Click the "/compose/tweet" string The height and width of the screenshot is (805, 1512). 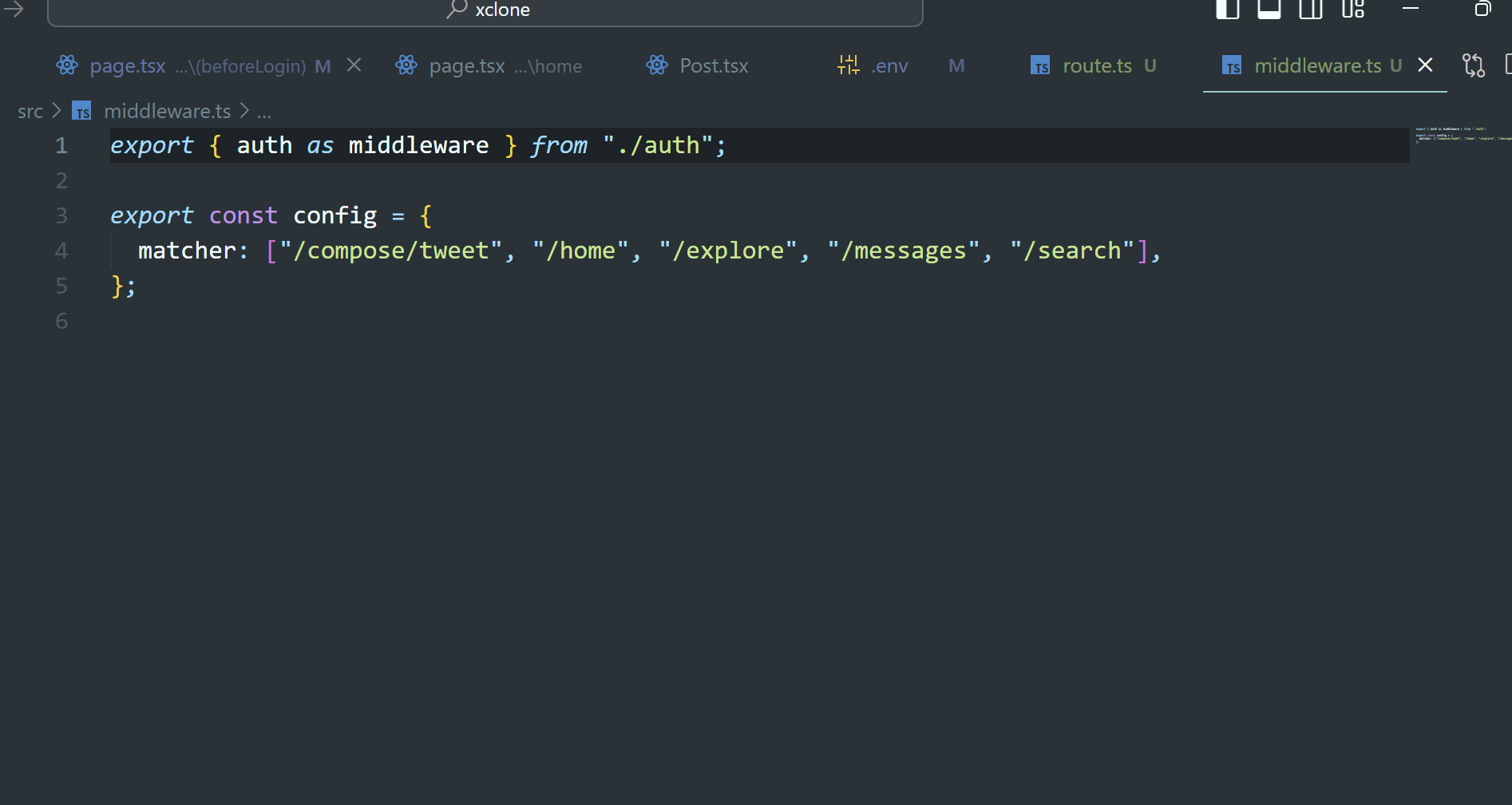[x=391, y=251]
